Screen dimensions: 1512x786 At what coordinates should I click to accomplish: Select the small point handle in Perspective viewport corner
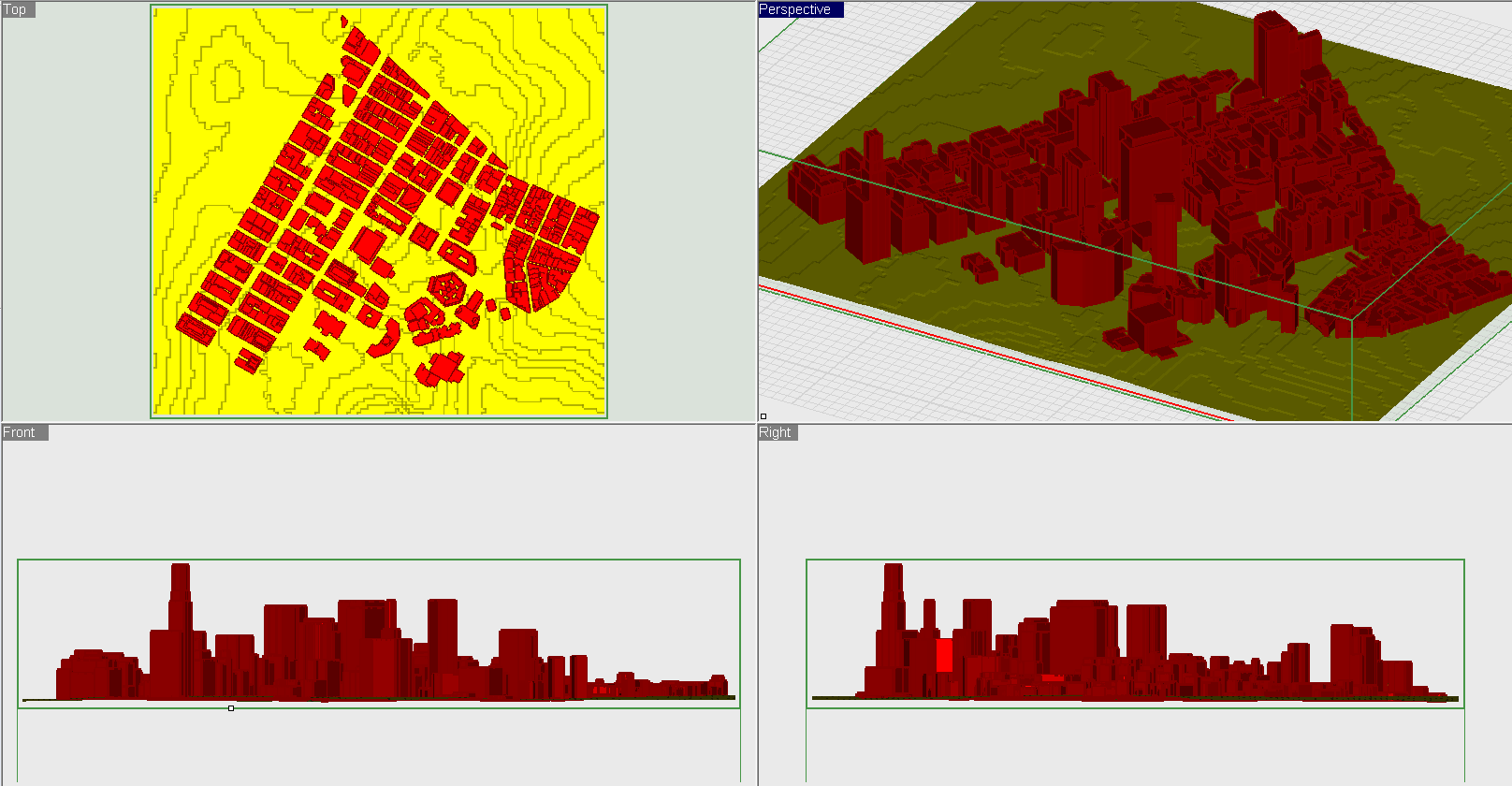(763, 416)
